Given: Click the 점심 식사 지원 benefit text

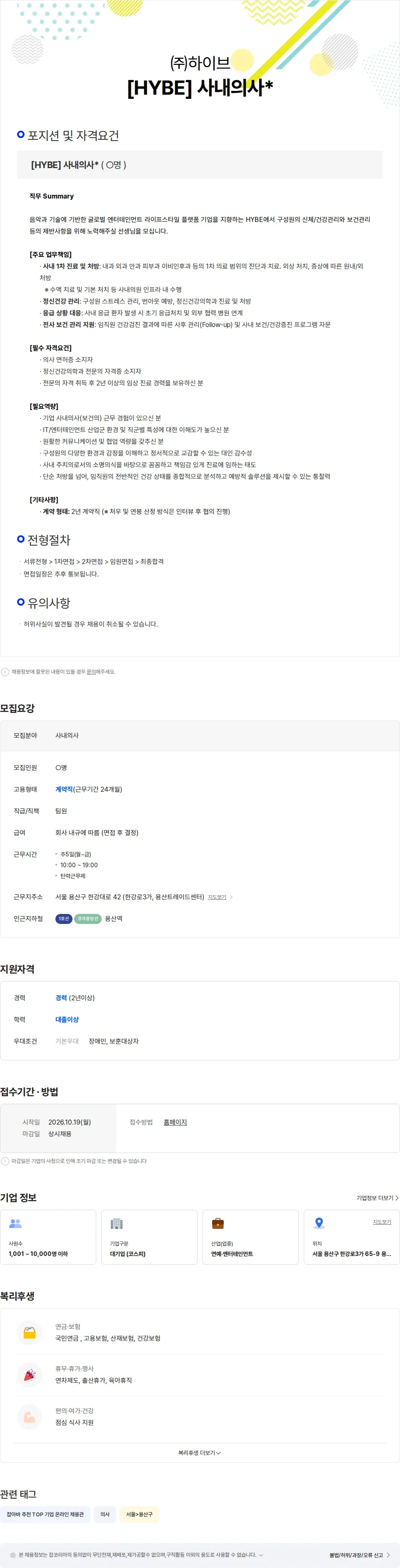Looking at the screenshot, I should tap(74, 1422).
